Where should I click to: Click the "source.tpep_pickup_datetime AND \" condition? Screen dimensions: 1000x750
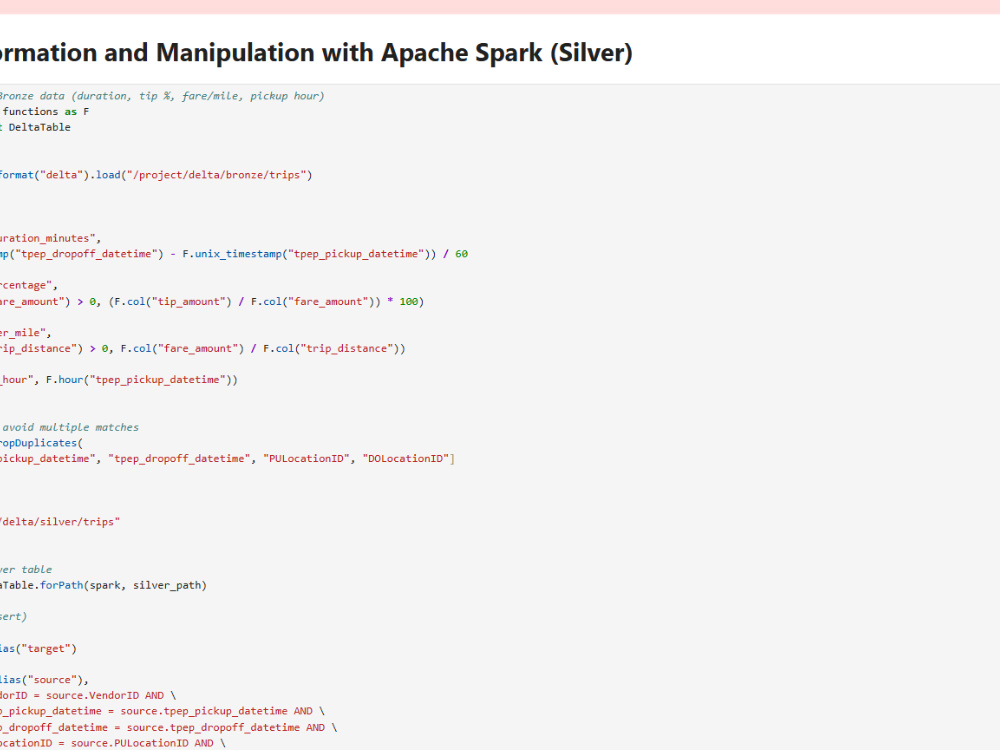point(223,711)
